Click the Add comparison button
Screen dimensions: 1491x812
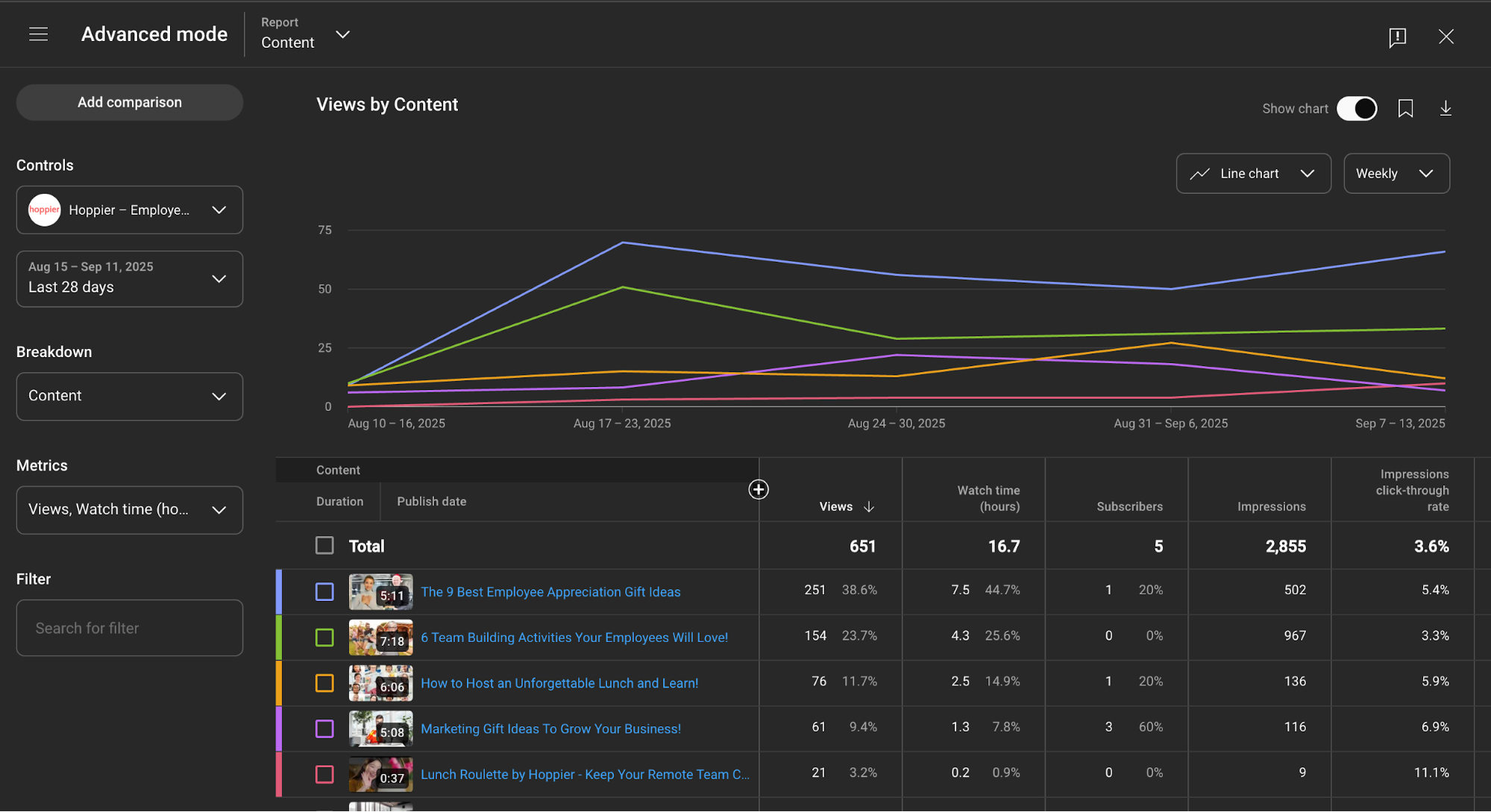(129, 102)
